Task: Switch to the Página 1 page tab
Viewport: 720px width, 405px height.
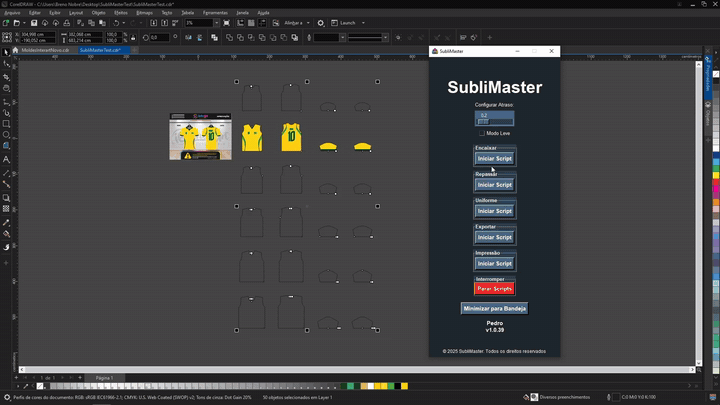Action: [x=104, y=378]
